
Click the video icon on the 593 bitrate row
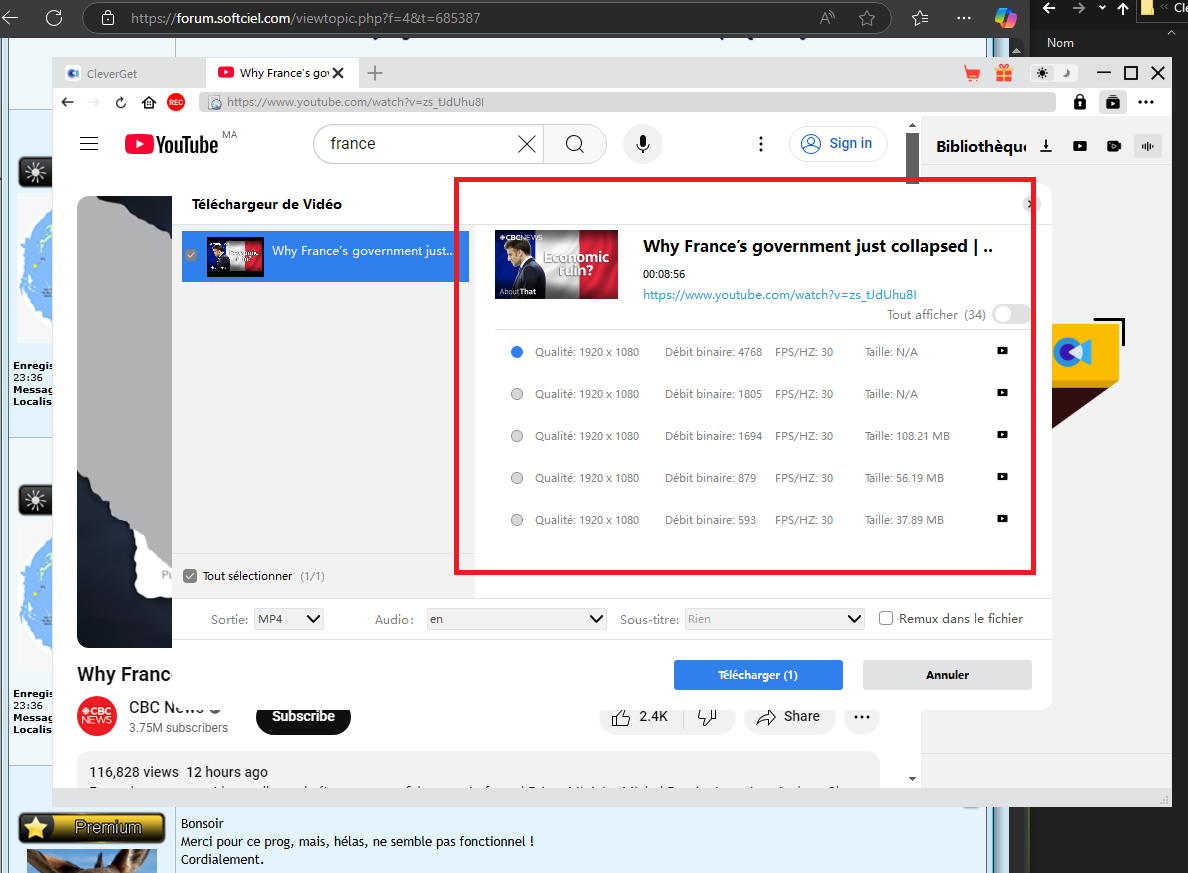[1002, 519]
